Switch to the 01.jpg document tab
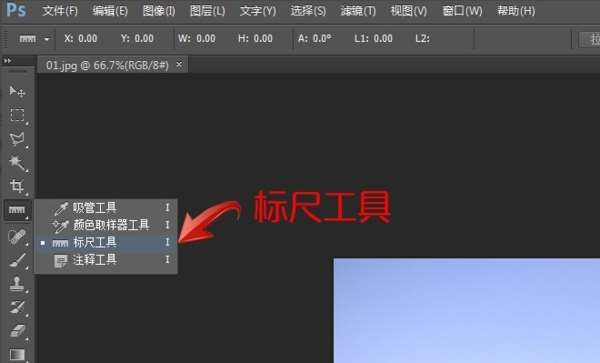Viewport: 600px width, 363px height. pos(107,65)
